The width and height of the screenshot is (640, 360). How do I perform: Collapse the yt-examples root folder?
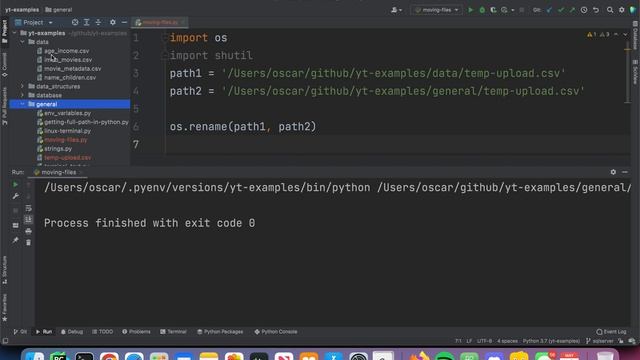coord(15,33)
